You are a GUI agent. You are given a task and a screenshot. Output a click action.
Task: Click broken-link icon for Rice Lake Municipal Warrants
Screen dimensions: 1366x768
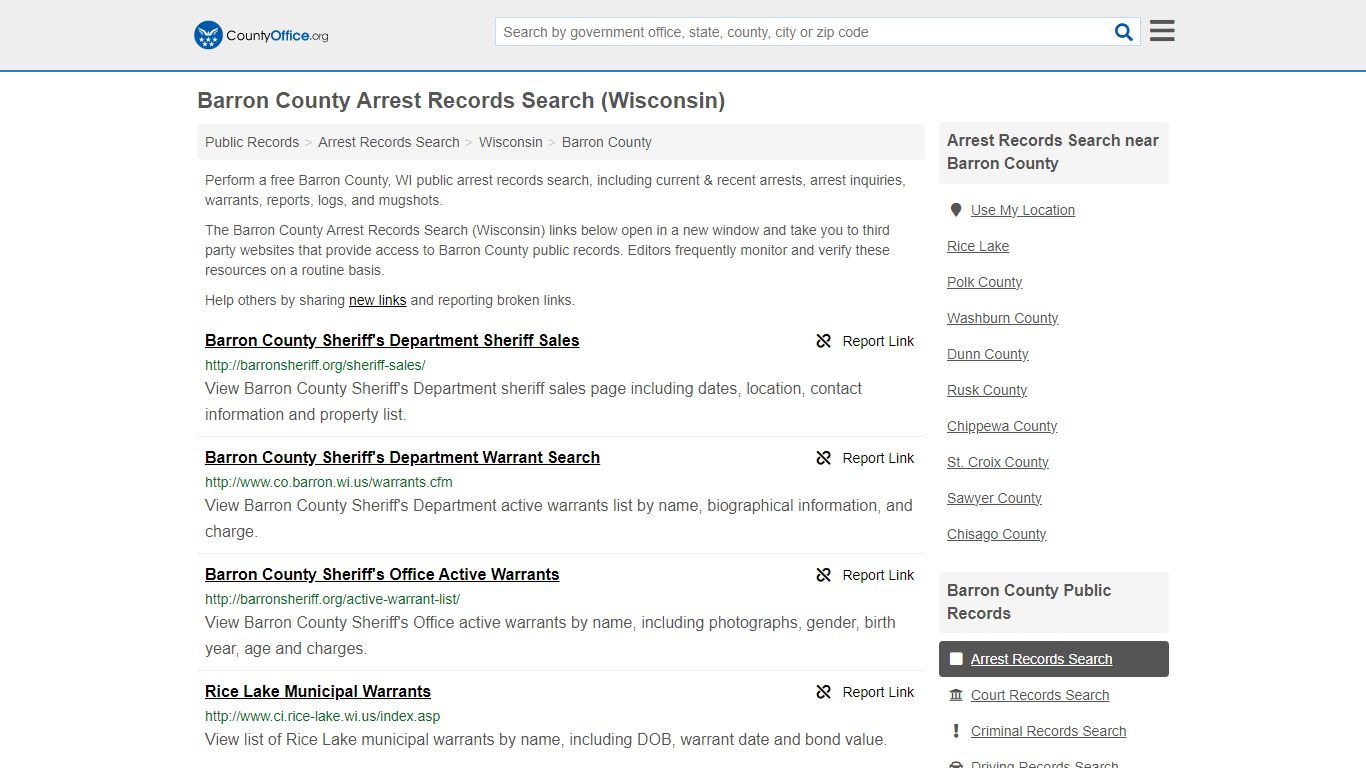pos(824,692)
